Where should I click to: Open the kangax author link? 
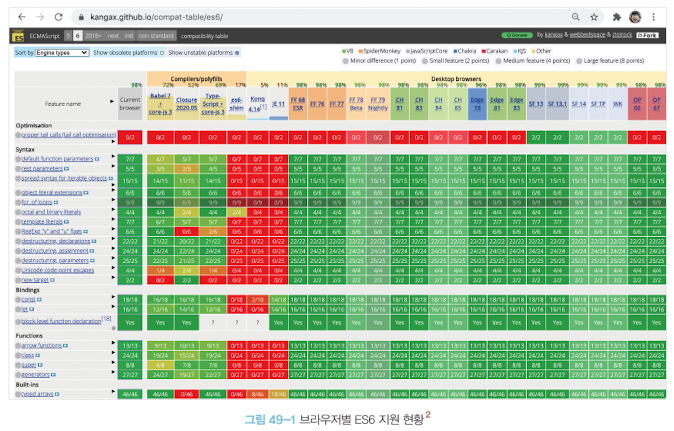point(554,35)
